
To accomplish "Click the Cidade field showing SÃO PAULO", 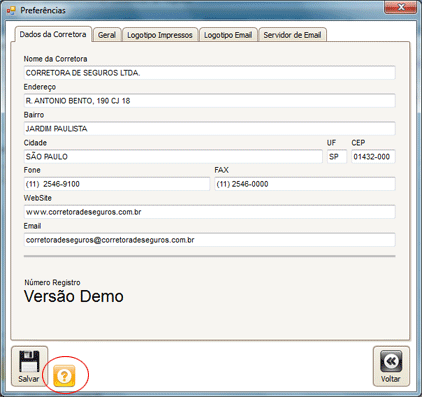I will click(x=173, y=157).
